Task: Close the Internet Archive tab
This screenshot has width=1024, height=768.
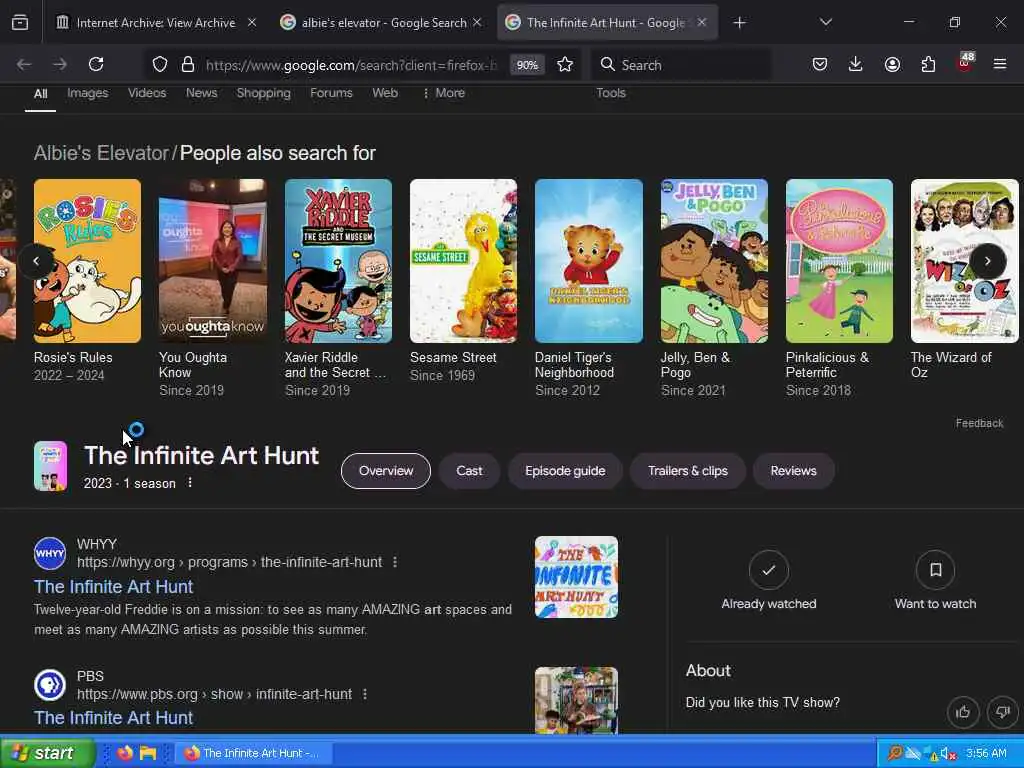Action: click(252, 22)
